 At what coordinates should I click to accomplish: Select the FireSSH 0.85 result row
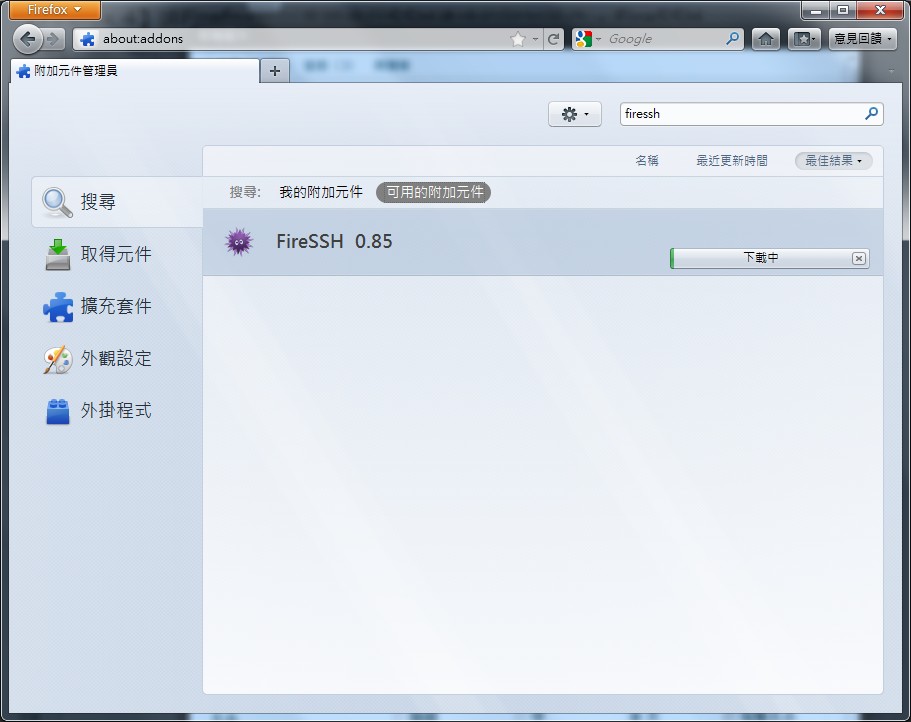point(543,242)
